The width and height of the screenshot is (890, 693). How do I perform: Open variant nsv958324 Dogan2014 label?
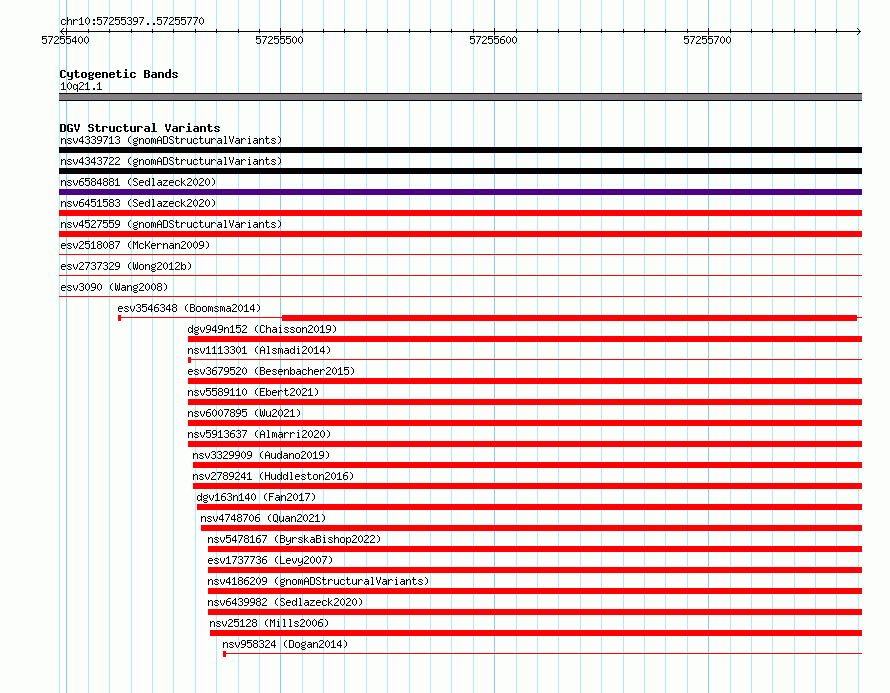click(x=285, y=644)
